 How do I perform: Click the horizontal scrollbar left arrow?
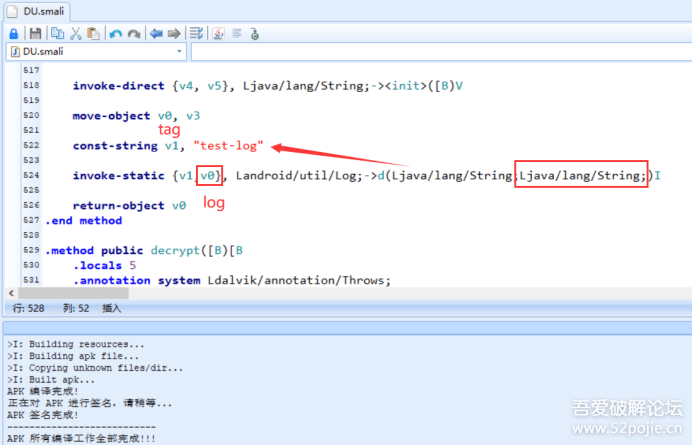[x=11, y=293]
